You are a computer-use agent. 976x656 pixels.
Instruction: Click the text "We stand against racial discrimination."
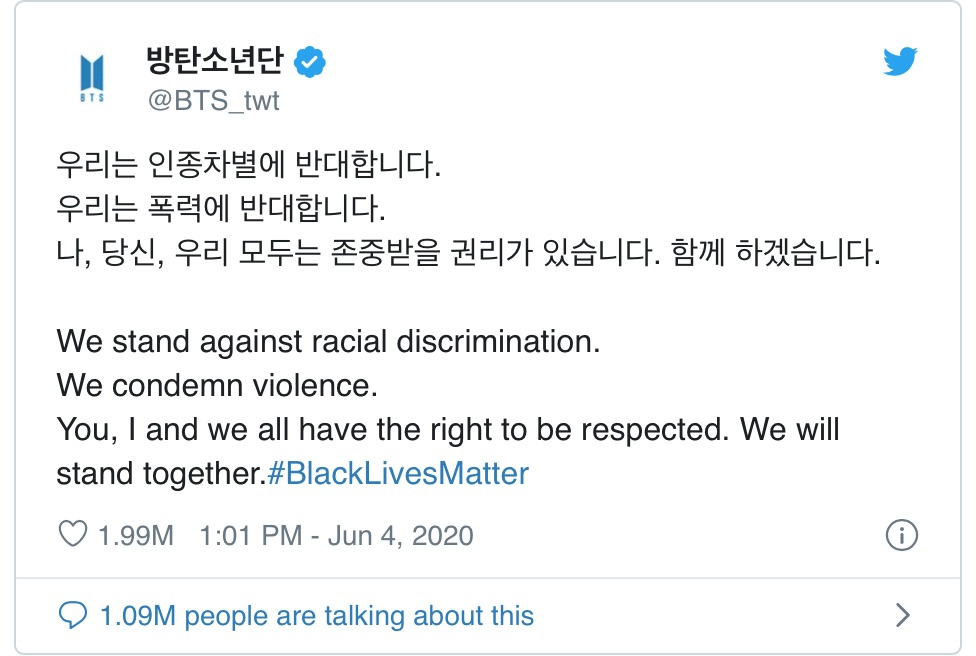pyautogui.click(x=328, y=342)
